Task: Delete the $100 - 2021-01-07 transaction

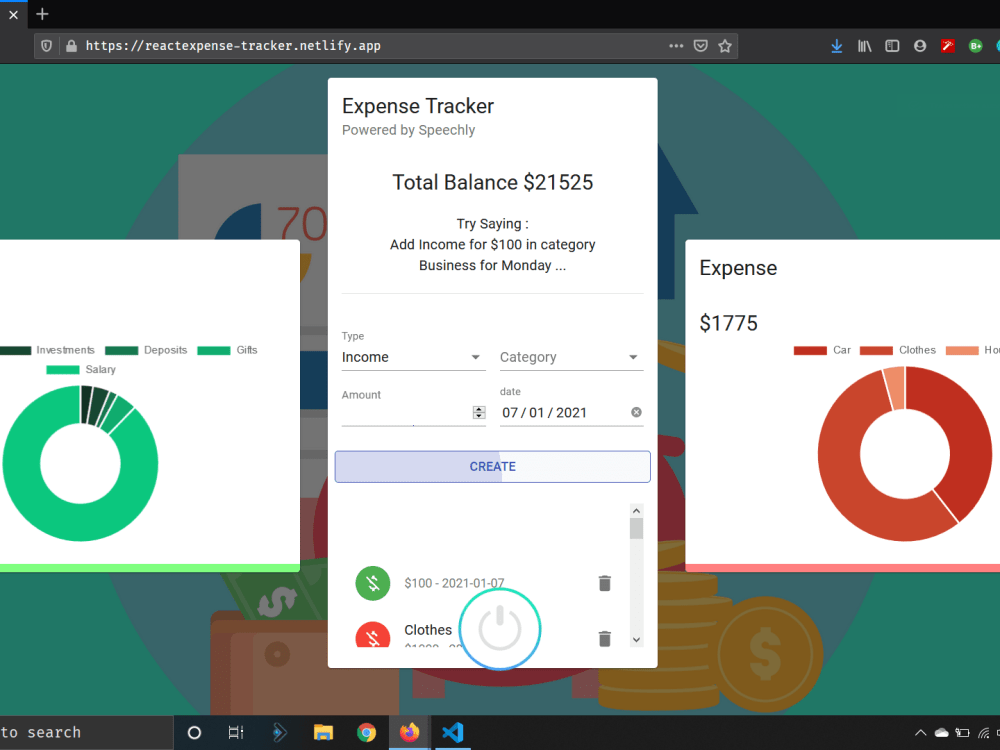Action: (605, 583)
